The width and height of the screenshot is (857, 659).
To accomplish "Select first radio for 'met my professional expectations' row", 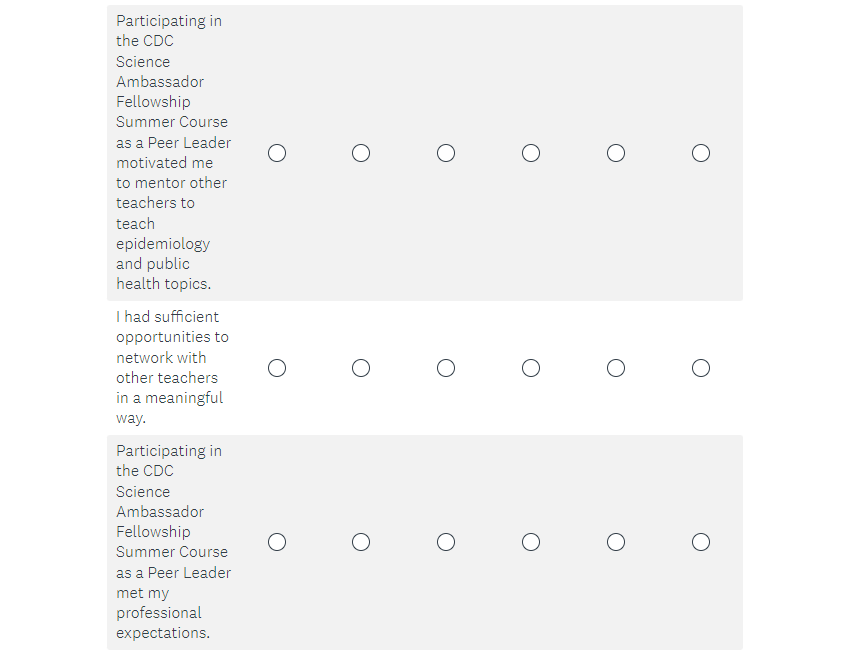I will coord(277,542).
